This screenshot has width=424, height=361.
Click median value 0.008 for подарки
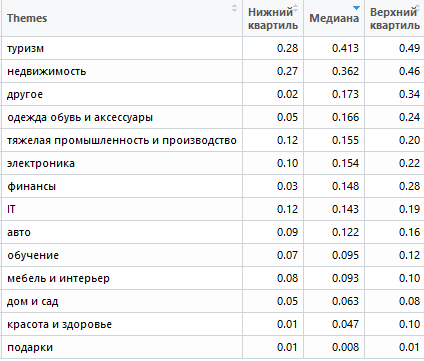click(x=345, y=347)
